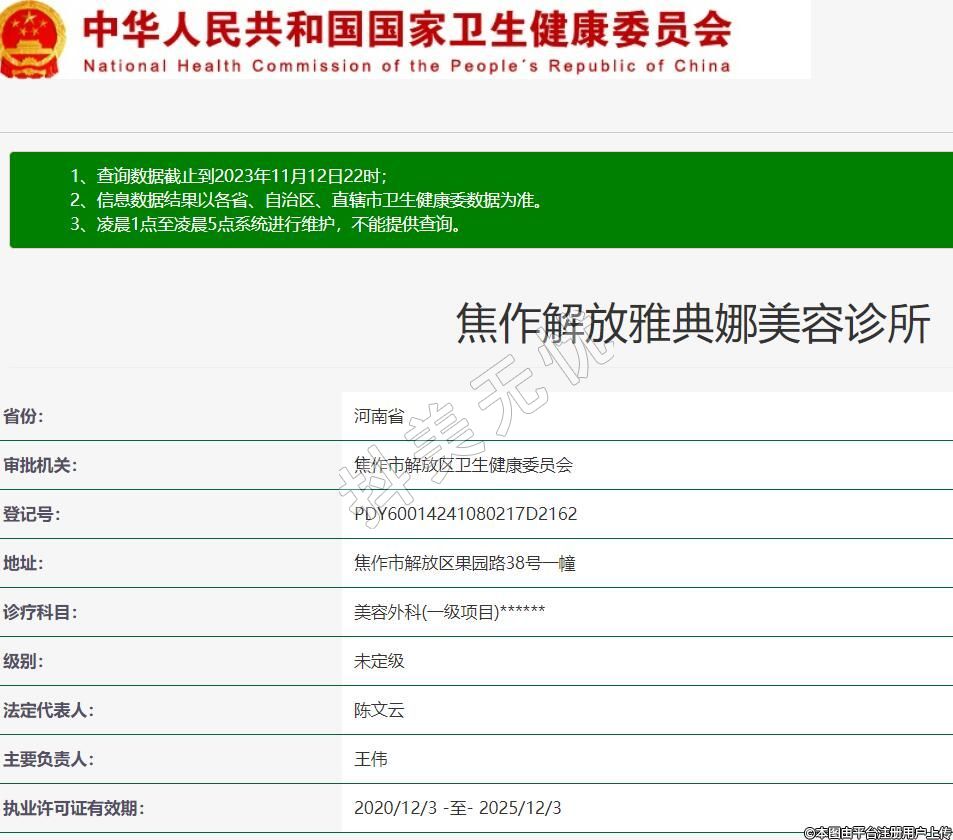Click the approving authority value 焦作市解放区卫生健康委员会
The image size is (953, 840).
click(x=463, y=465)
